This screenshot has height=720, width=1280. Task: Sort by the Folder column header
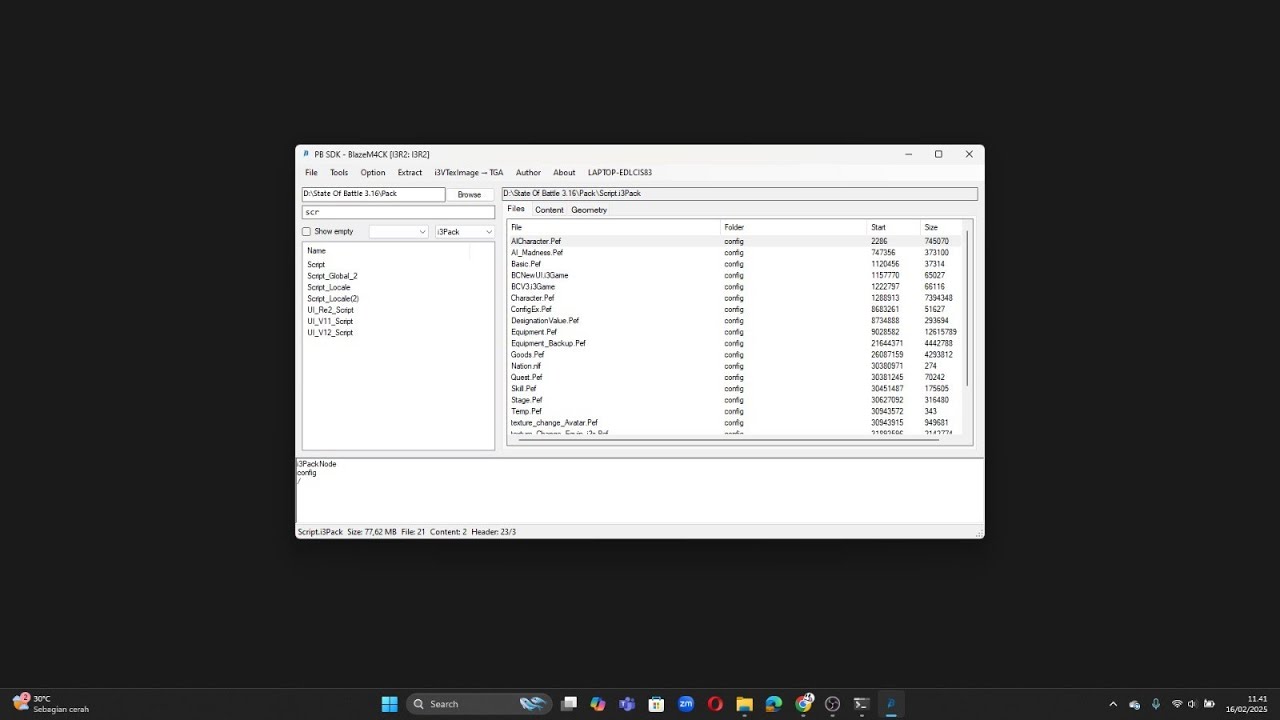coord(794,227)
